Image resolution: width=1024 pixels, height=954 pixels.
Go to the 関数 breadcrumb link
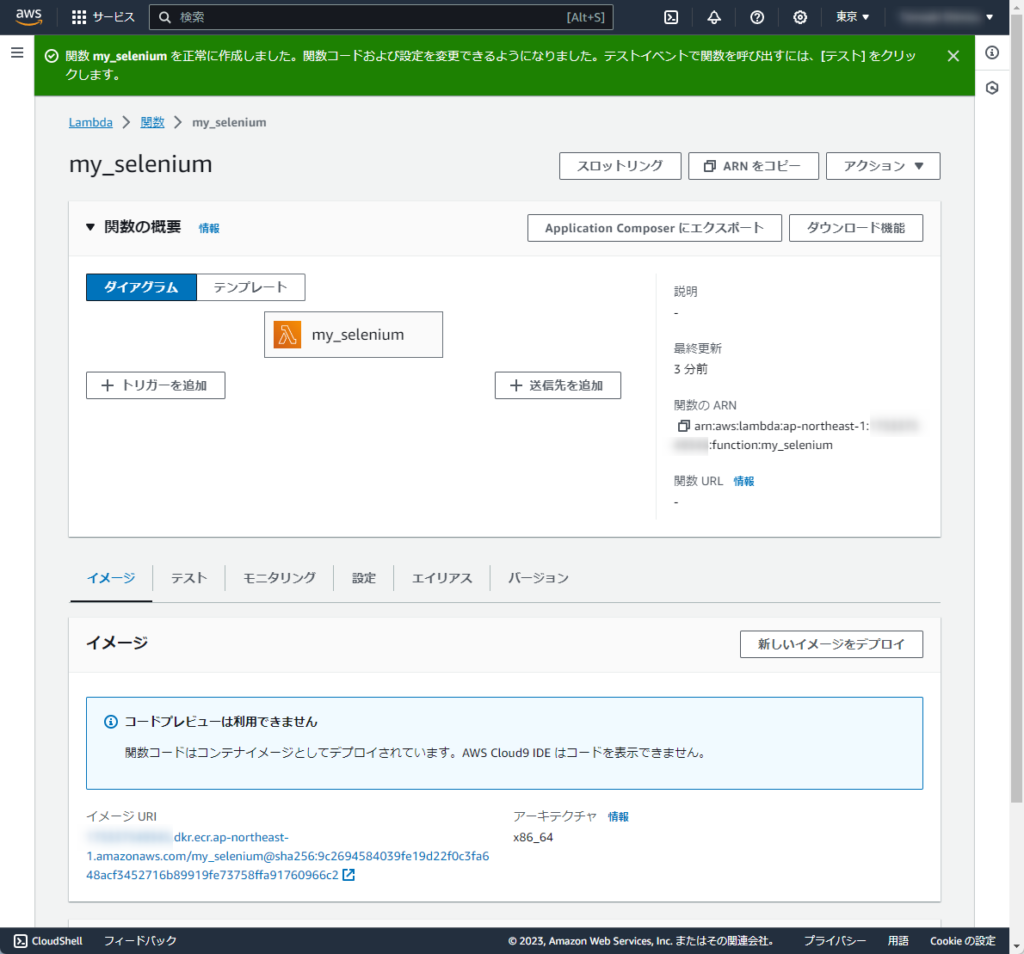(x=152, y=122)
